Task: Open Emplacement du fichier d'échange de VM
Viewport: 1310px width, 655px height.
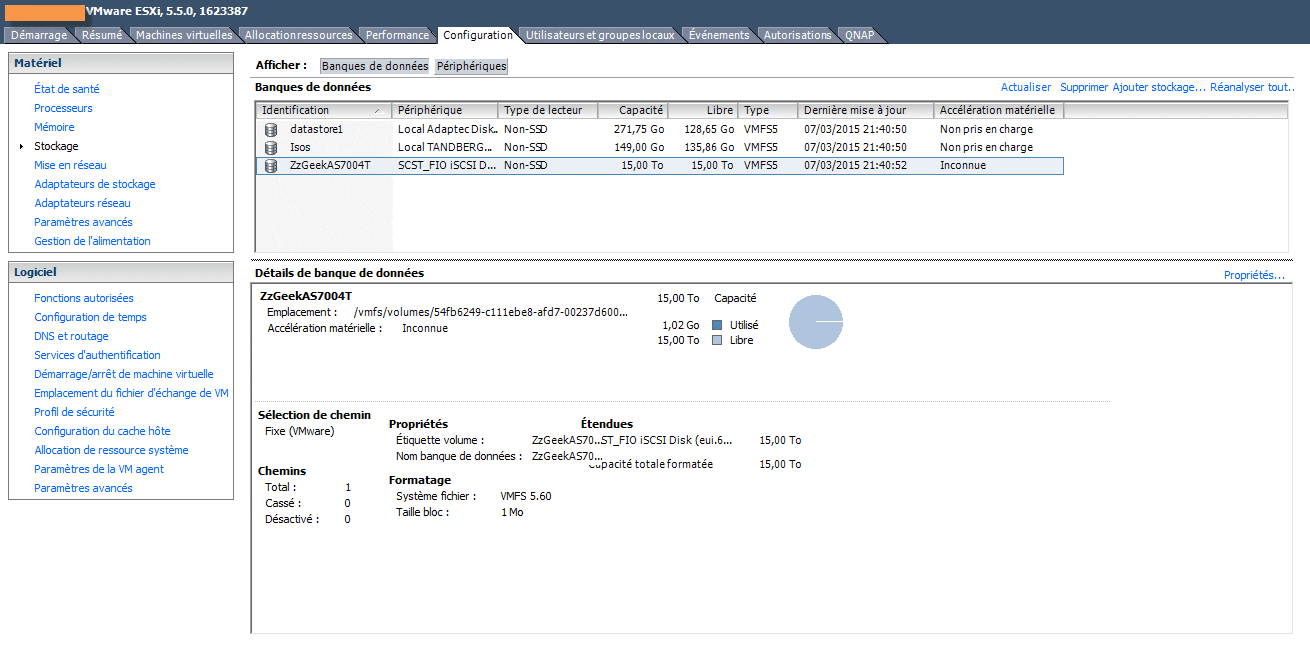Action: coord(131,393)
